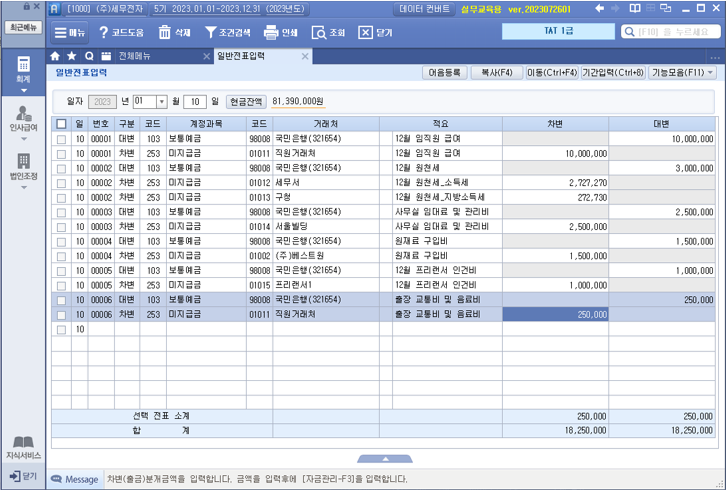Toggle the select-all header checkbox

pyautogui.click(x=61, y=124)
